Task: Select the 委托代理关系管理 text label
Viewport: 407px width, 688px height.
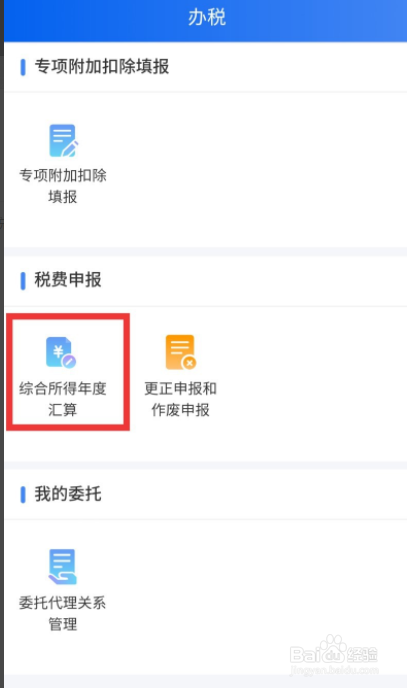Action: (62, 613)
